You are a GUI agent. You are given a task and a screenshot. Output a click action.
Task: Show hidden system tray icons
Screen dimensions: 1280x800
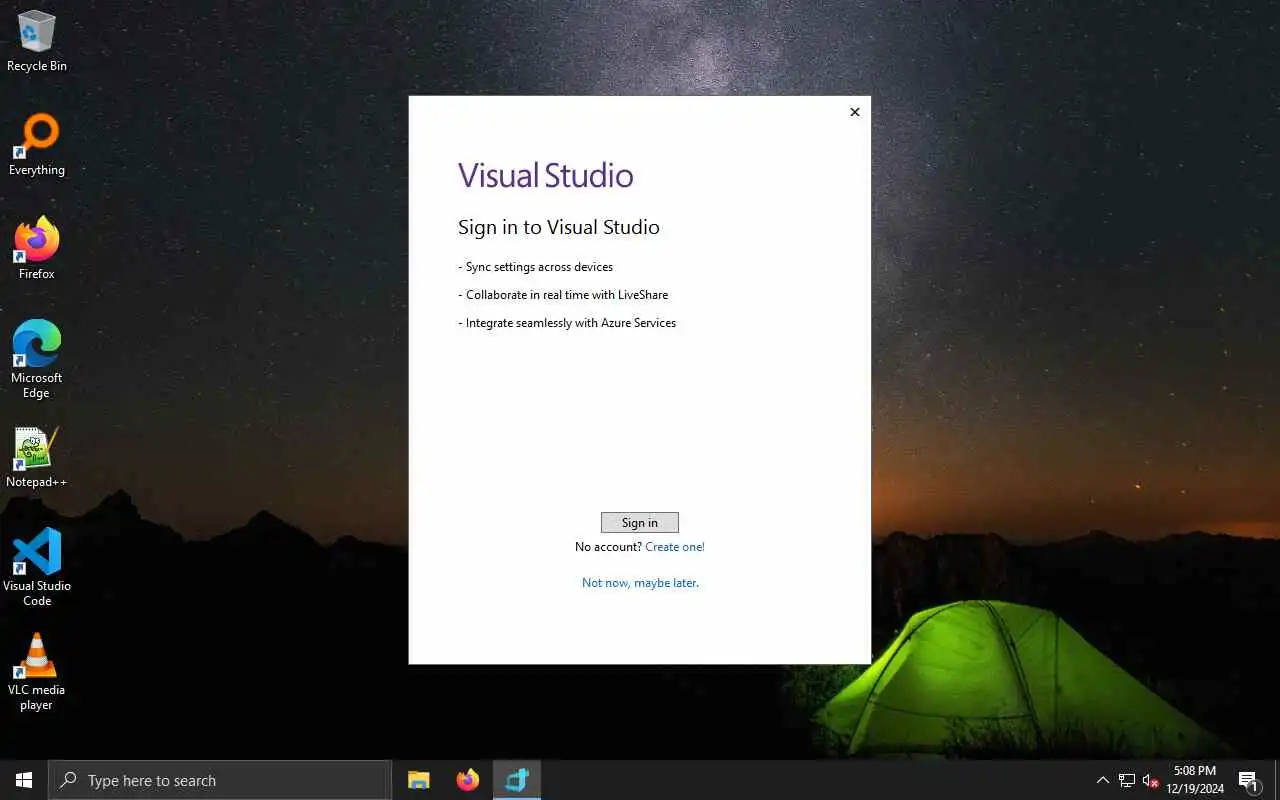click(1103, 780)
